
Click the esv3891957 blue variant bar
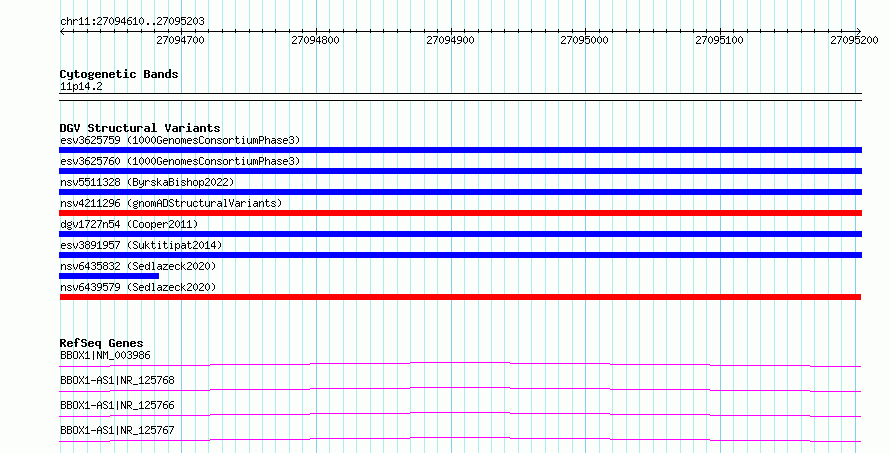460,255
